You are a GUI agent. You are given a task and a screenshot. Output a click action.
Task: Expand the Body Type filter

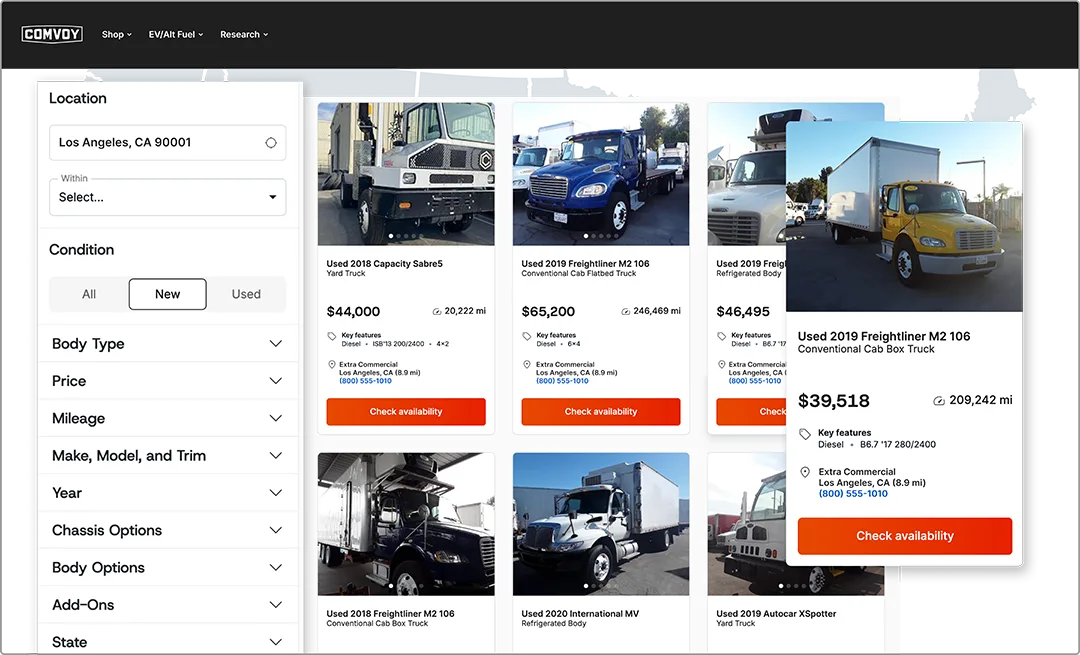click(167, 344)
